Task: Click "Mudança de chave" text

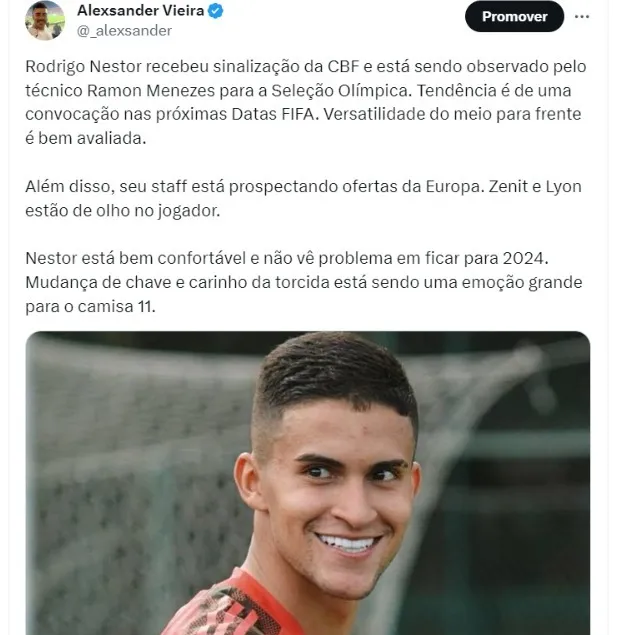Action: coord(98,283)
